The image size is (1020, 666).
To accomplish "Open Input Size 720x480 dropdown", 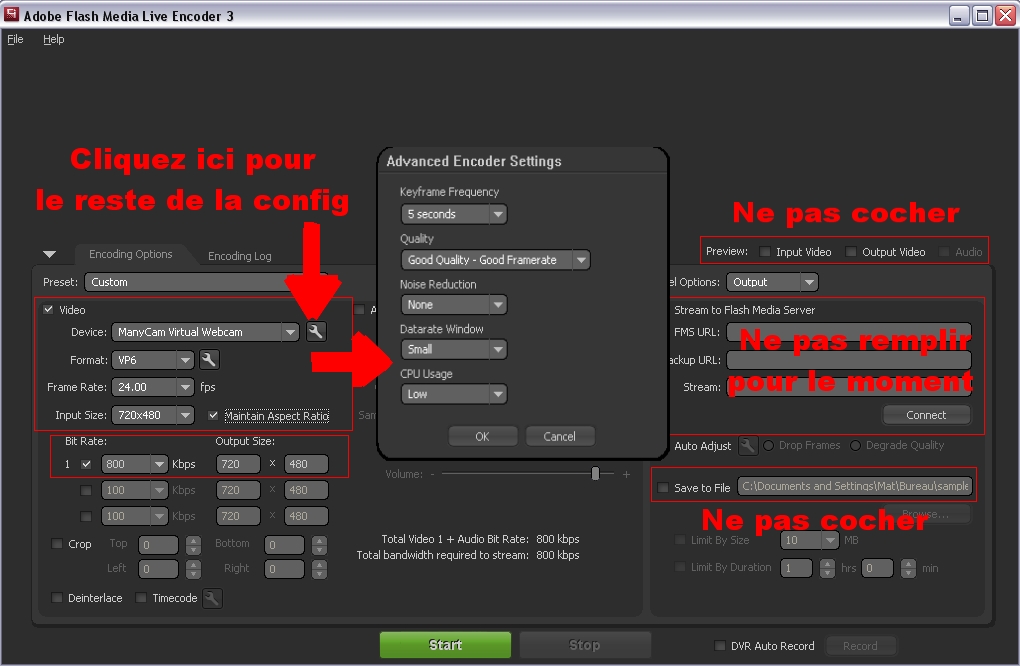I will [x=153, y=415].
